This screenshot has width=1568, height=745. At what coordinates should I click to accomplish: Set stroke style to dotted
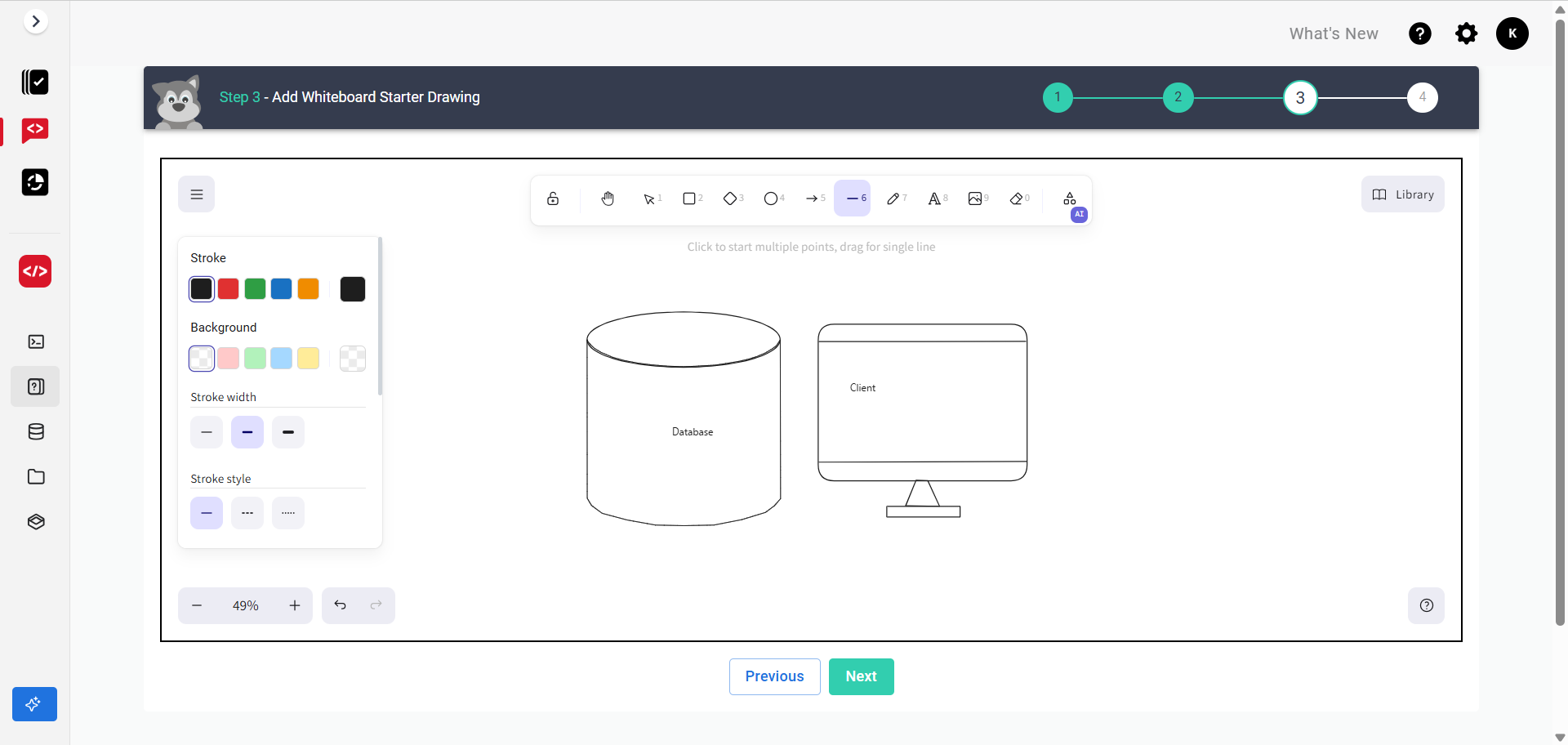(288, 513)
